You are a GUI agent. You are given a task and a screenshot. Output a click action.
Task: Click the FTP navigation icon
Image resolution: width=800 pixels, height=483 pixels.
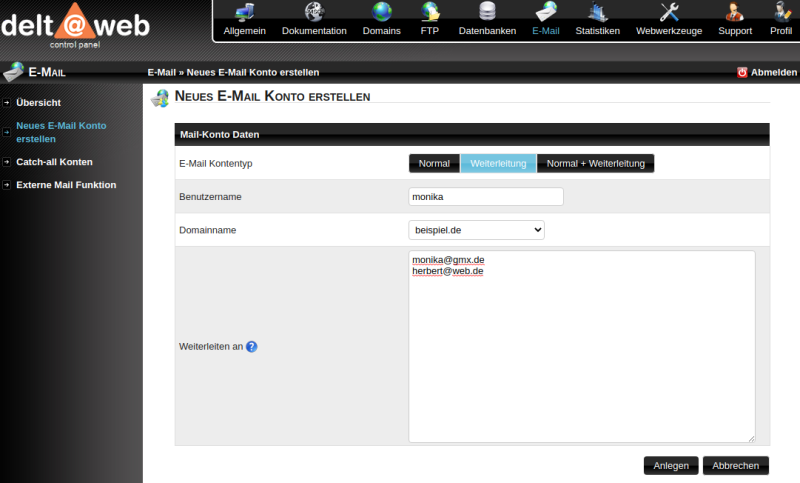point(430,13)
